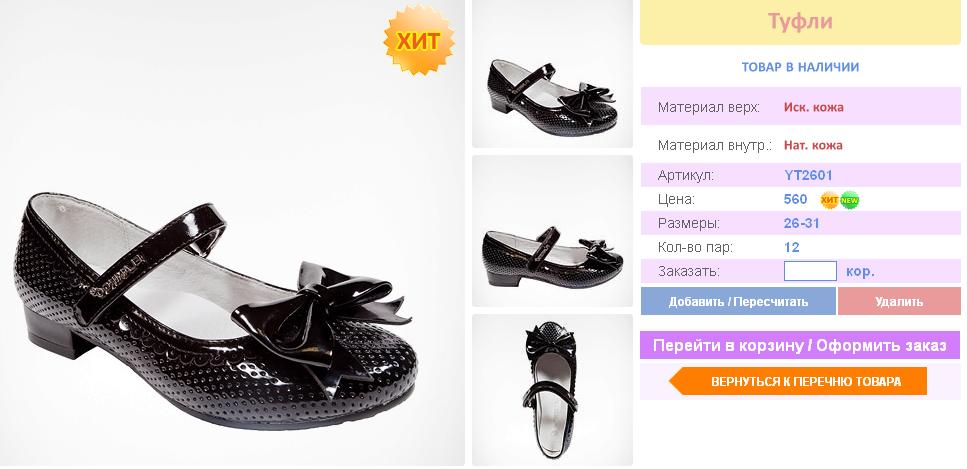This screenshot has width=967, height=469.
Task: Click ВЕРНУТЬСЯ К ПЕРЕЧНЮ ТОВАРА orange arrow button
Action: point(798,381)
